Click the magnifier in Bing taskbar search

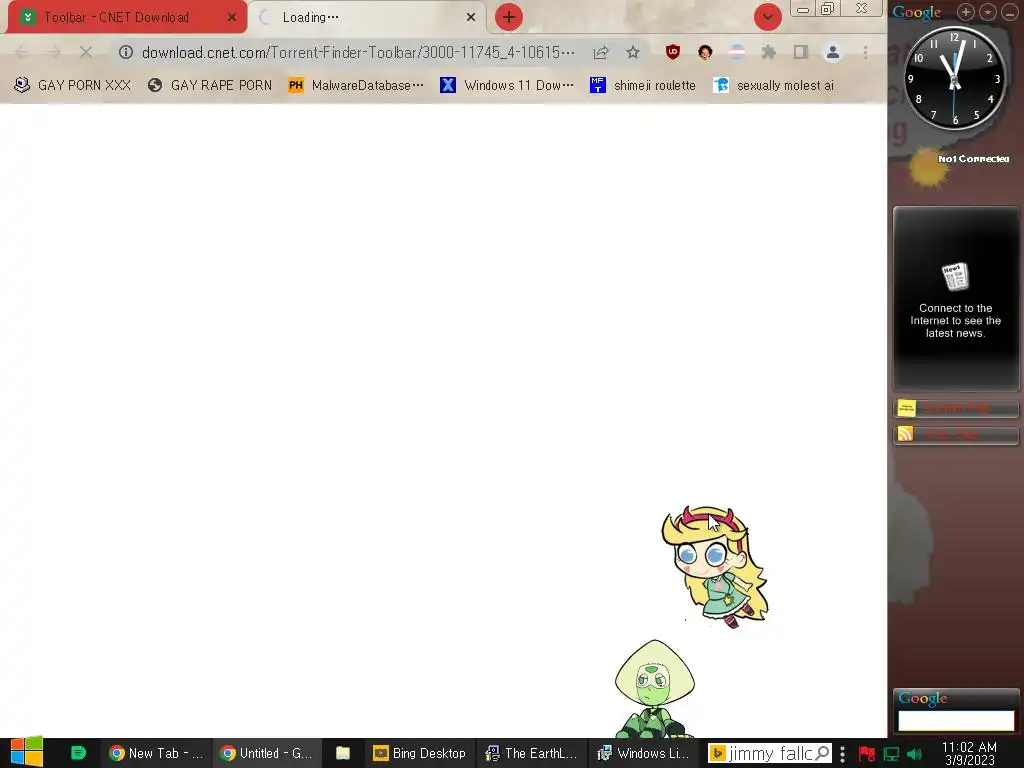pyautogui.click(x=822, y=754)
